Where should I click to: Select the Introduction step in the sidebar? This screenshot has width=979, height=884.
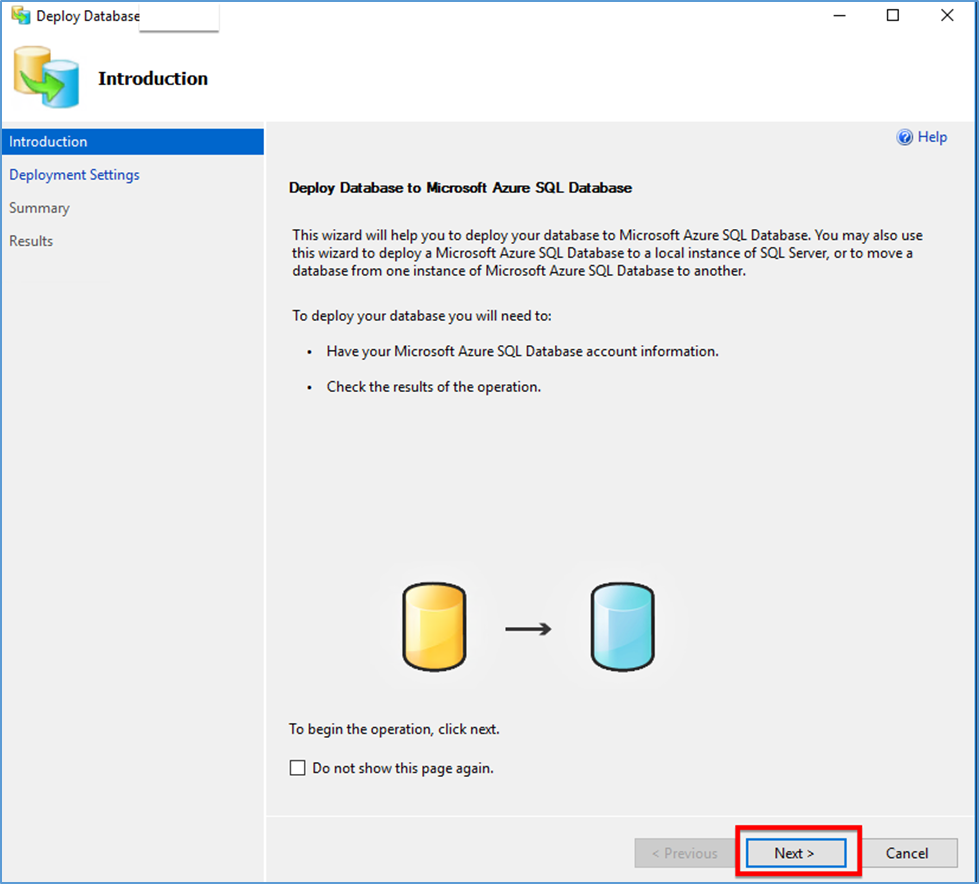(132, 142)
